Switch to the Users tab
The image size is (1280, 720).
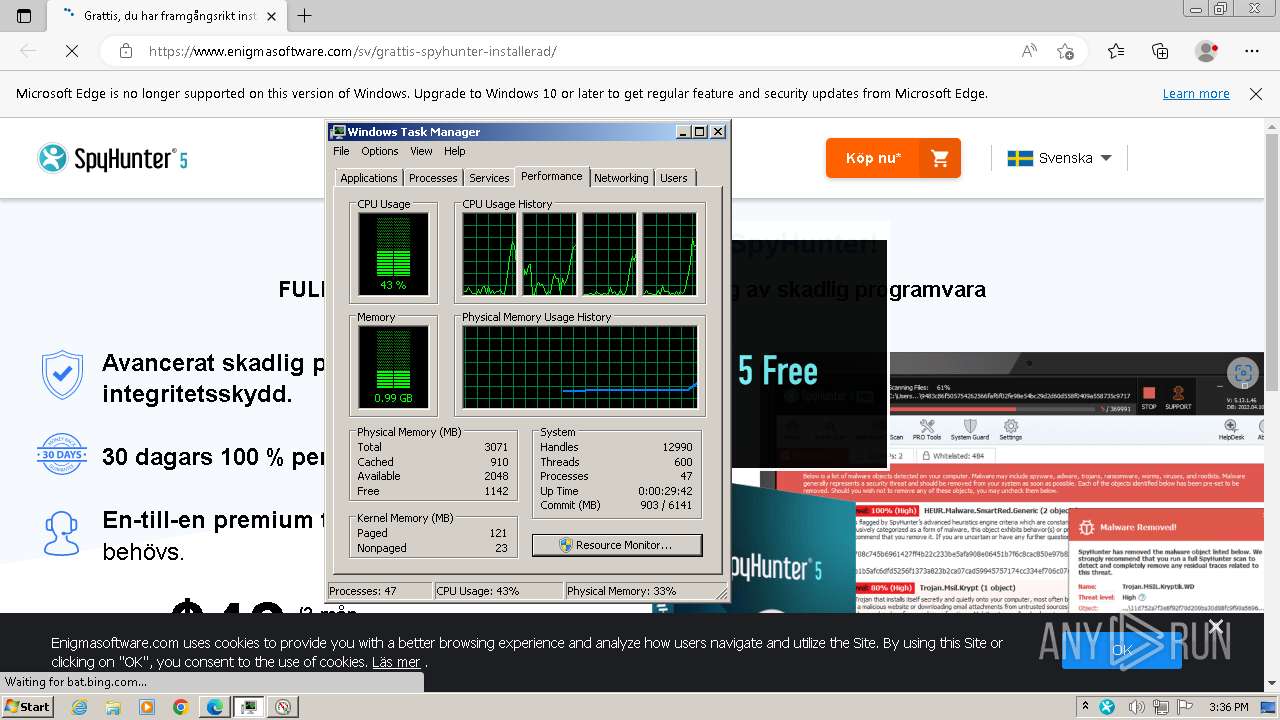click(674, 178)
